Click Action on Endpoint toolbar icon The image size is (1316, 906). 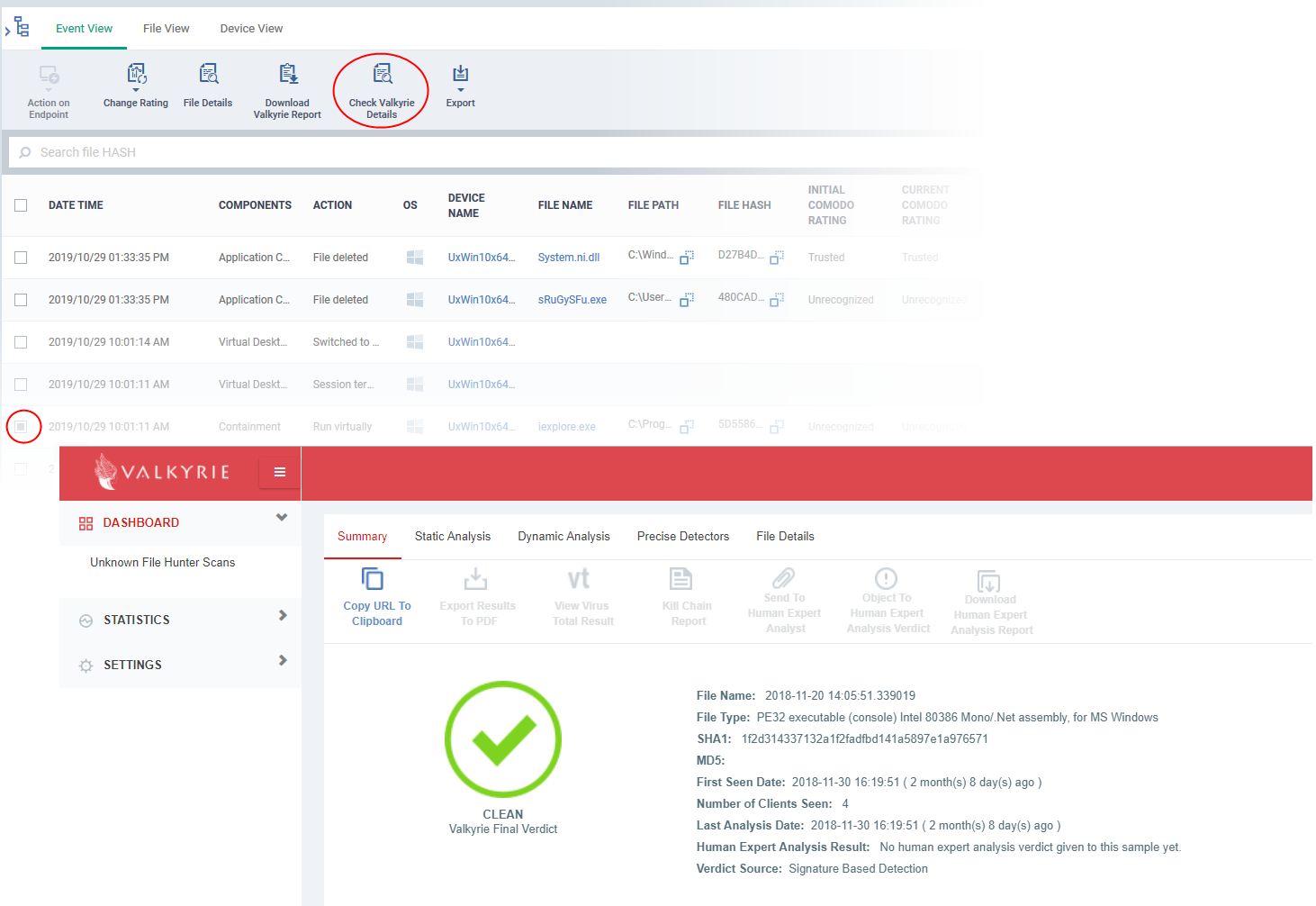49,75
